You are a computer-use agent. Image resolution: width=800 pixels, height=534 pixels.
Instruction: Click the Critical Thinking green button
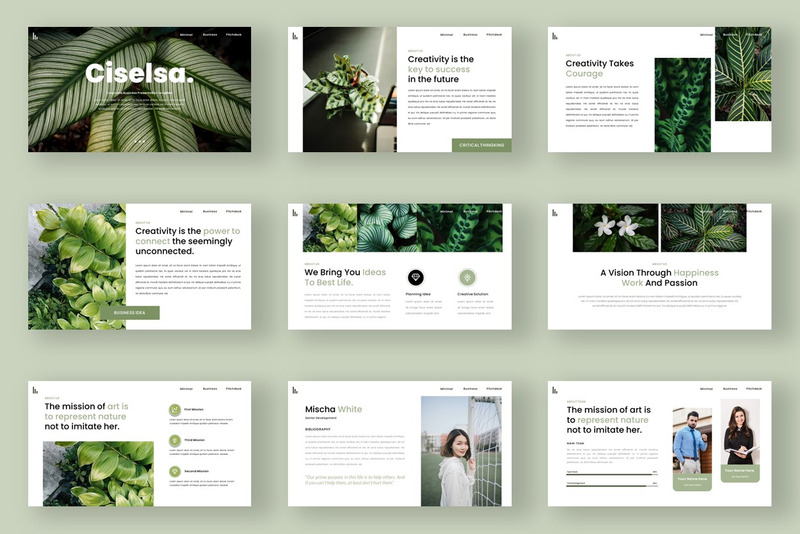click(x=480, y=145)
